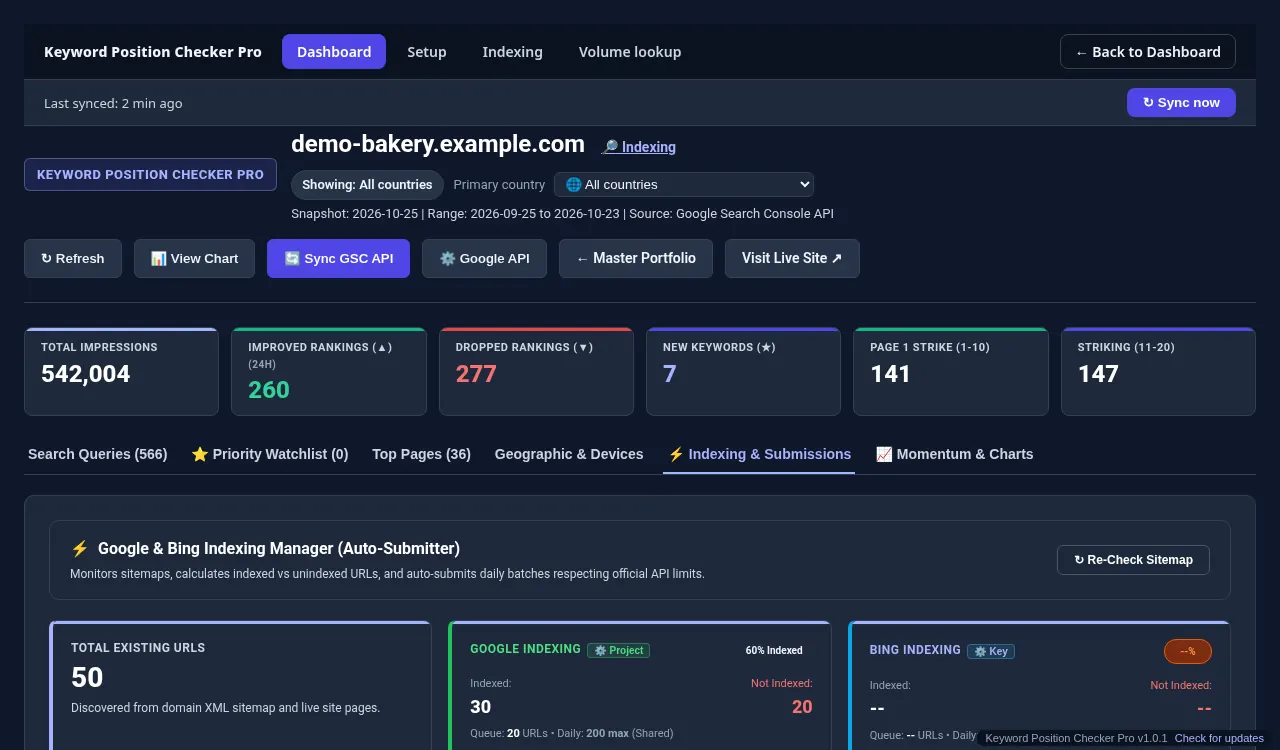Expand the Primary country dropdown
This screenshot has width=1280, height=750.
click(x=684, y=184)
